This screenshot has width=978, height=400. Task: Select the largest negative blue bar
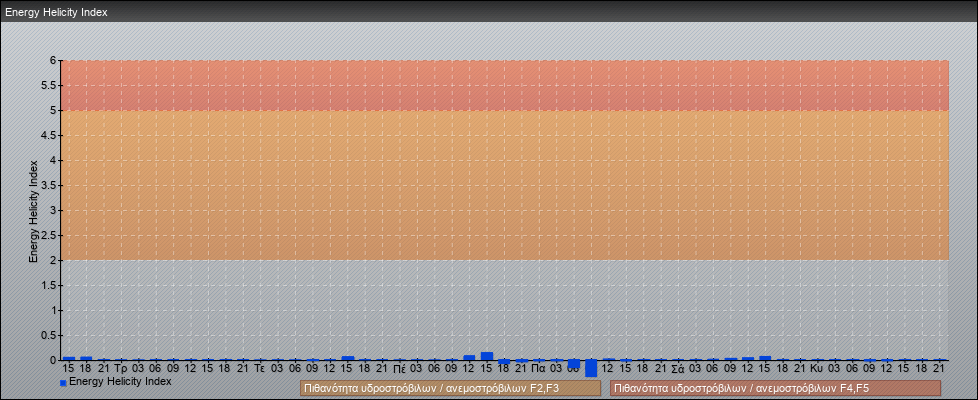click(x=591, y=368)
